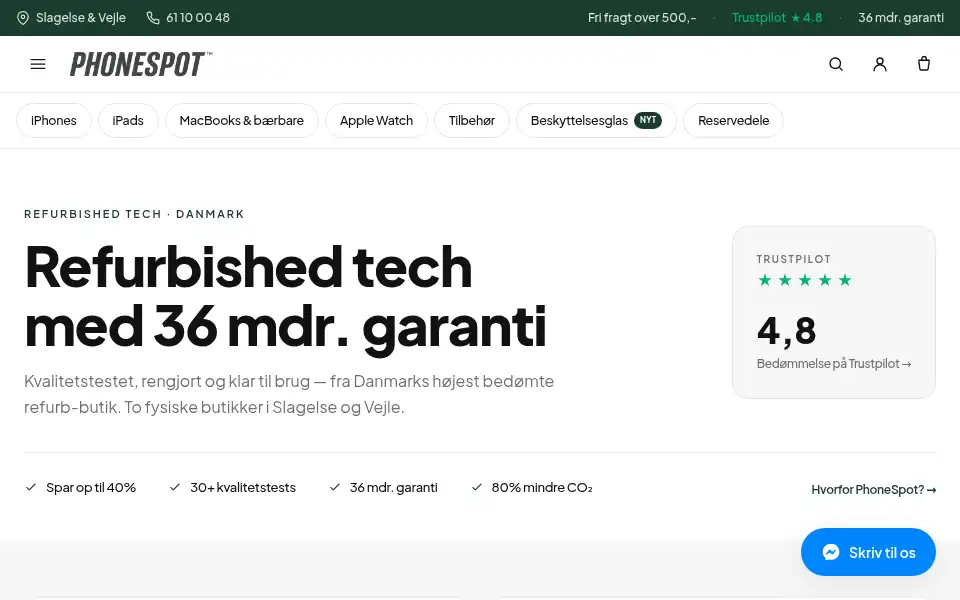Click REFURBISHED TECH · DANMARK label

tap(134, 214)
